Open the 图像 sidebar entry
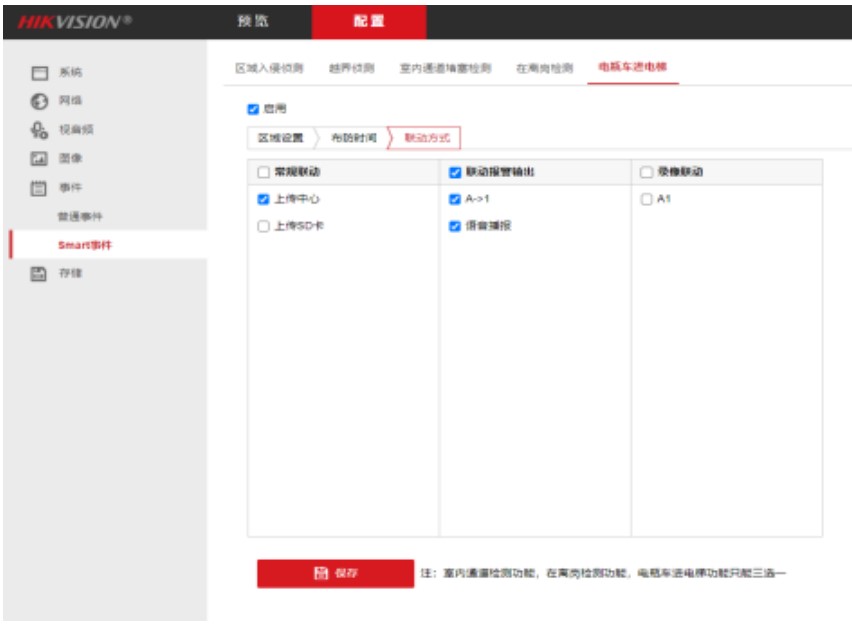Screen dimensions: 852x627 click(x=70, y=158)
